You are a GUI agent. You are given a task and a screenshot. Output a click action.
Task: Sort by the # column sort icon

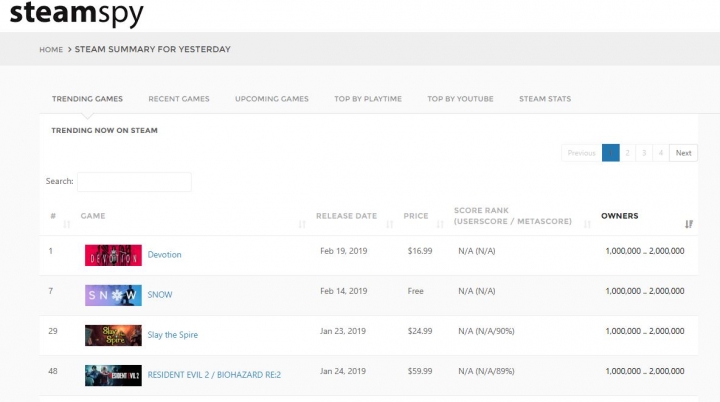click(x=67, y=224)
